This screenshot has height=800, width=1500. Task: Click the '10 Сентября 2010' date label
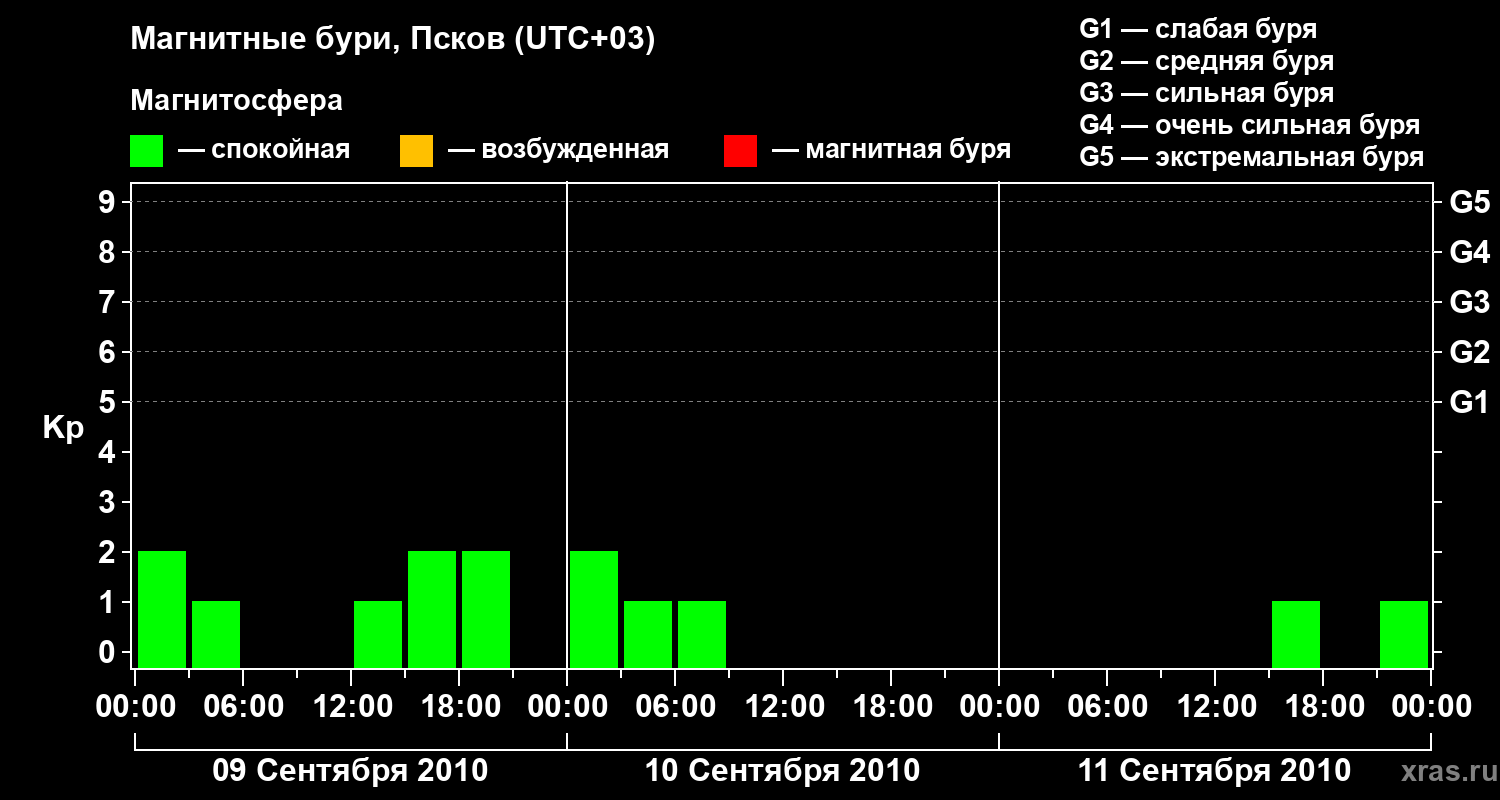click(782, 771)
